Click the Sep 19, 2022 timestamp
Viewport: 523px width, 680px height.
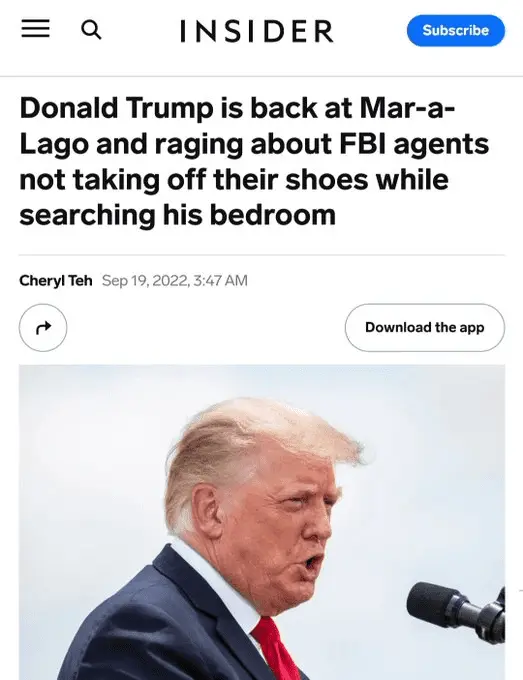[x=175, y=281]
